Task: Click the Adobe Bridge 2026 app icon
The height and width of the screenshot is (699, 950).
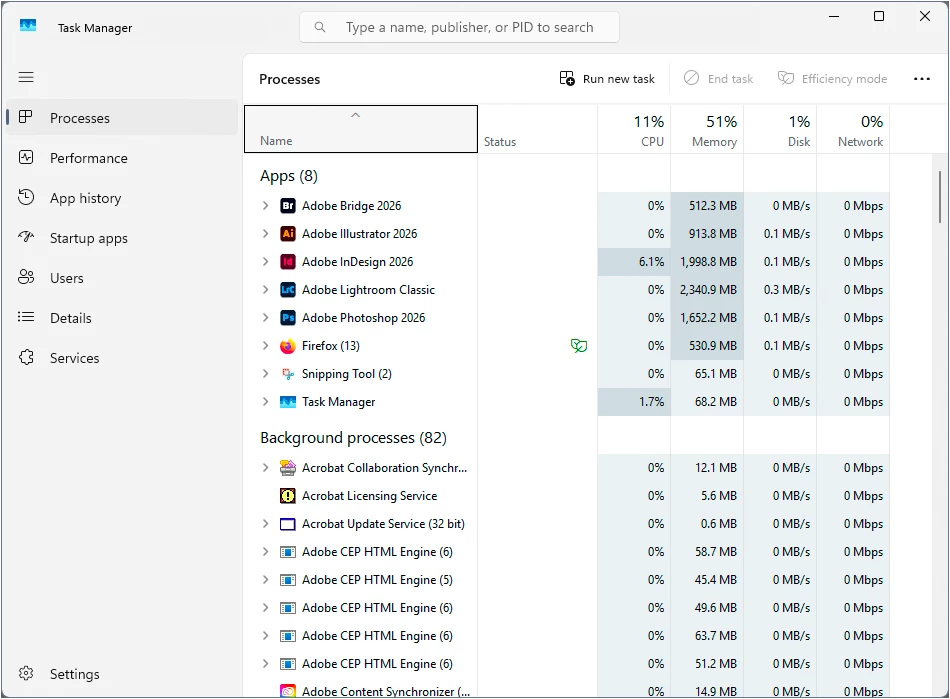Action: [288, 206]
